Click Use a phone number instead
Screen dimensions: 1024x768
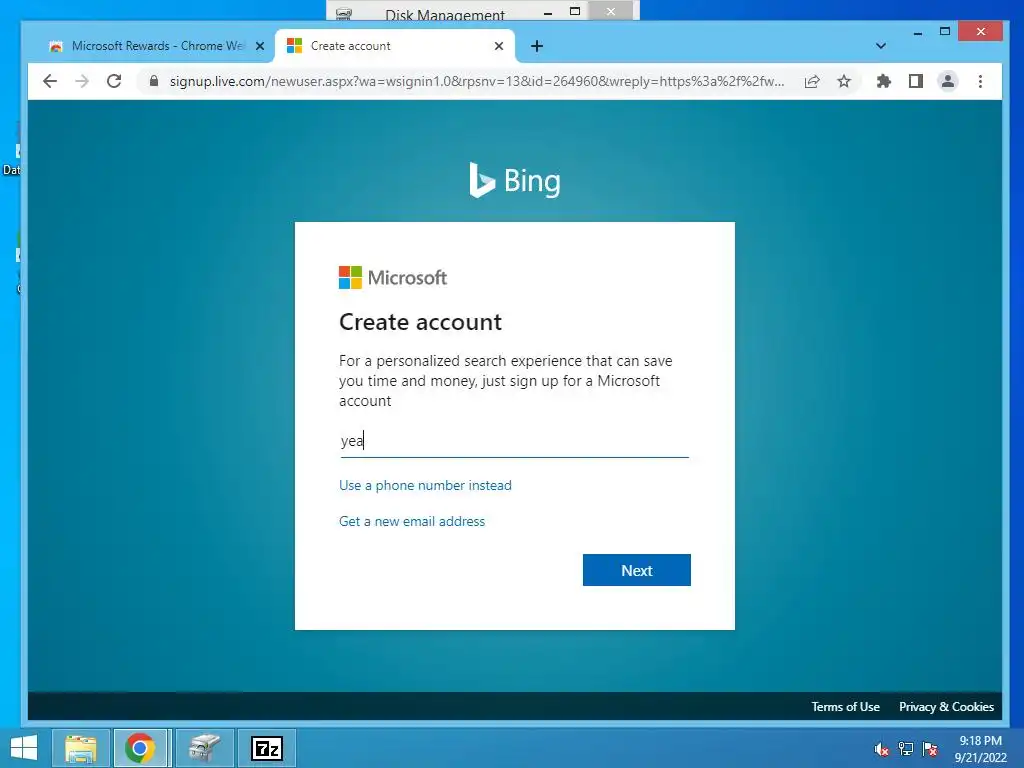click(425, 485)
